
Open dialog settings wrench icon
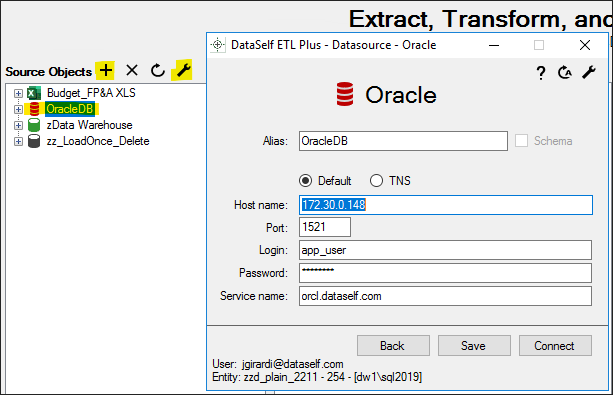(588, 72)
